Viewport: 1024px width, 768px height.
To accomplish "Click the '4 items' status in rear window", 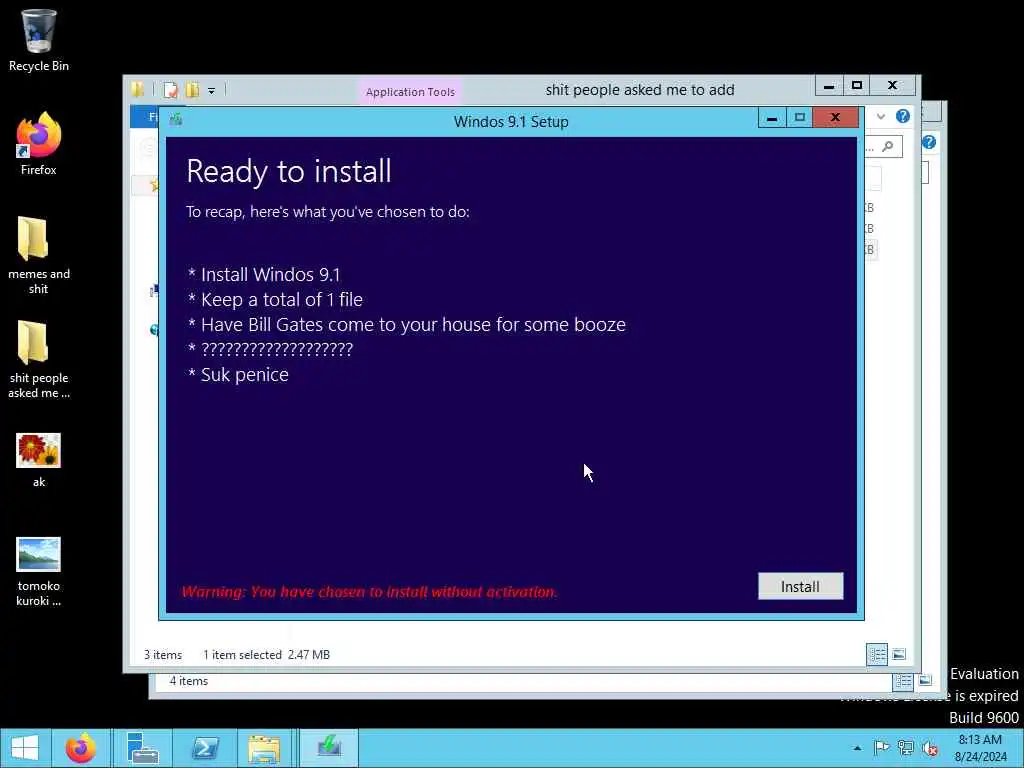I will pos(189,680).
